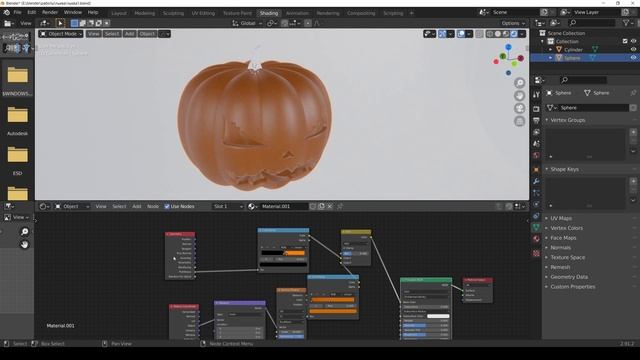Click the Sphere mesh fake user icon

[x=633, y=108]
